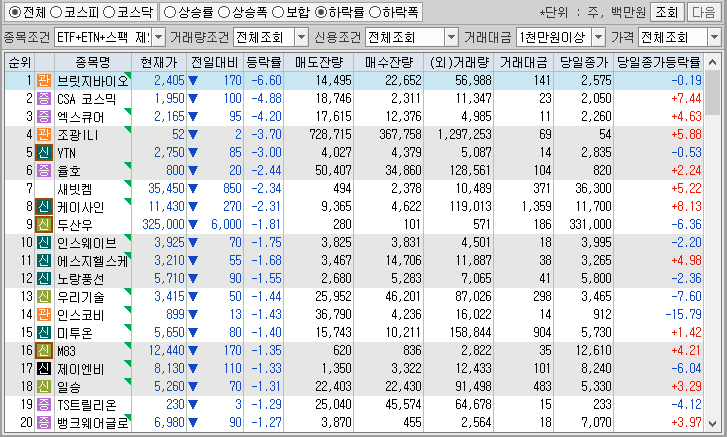
Task: Click the 신 badge beside 에스지헬스케
Action: pos(44,260)
